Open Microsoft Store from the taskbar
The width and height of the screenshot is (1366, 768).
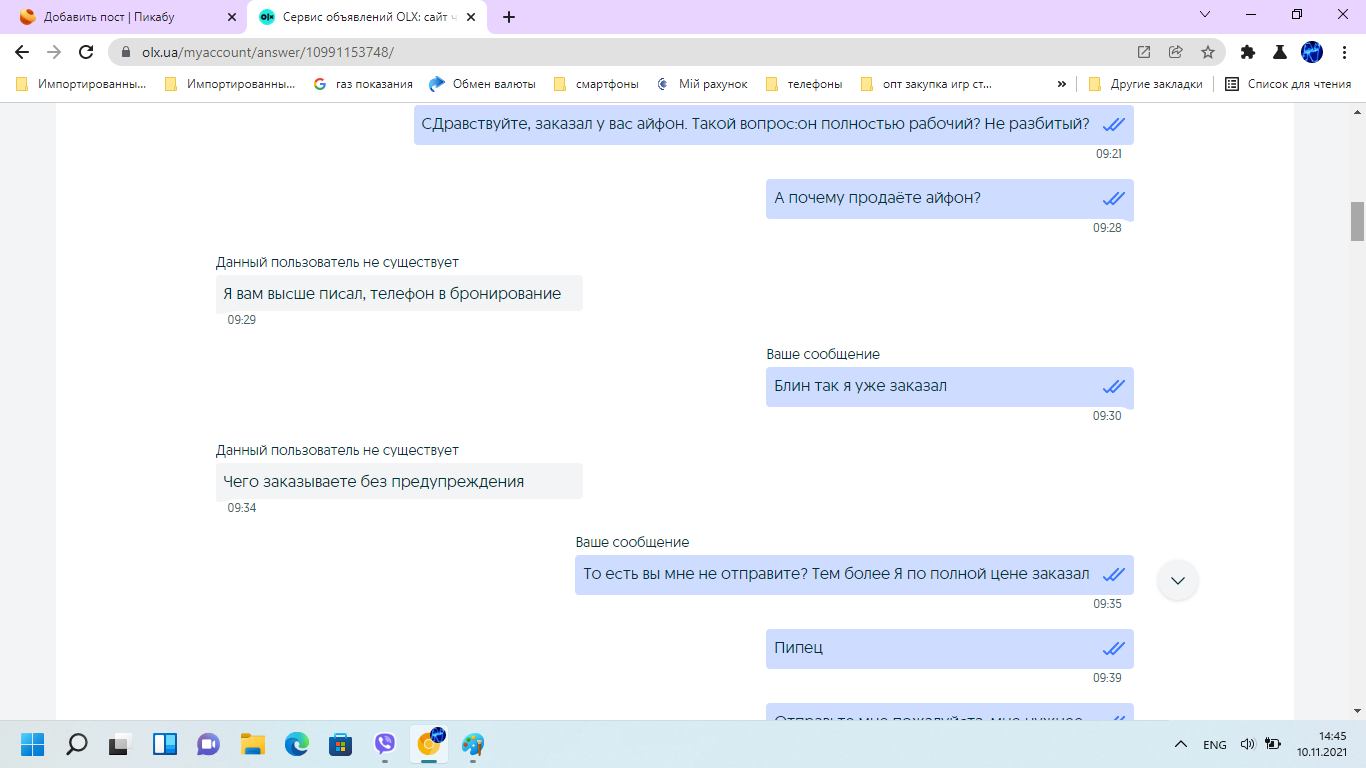tap(341, 744)
